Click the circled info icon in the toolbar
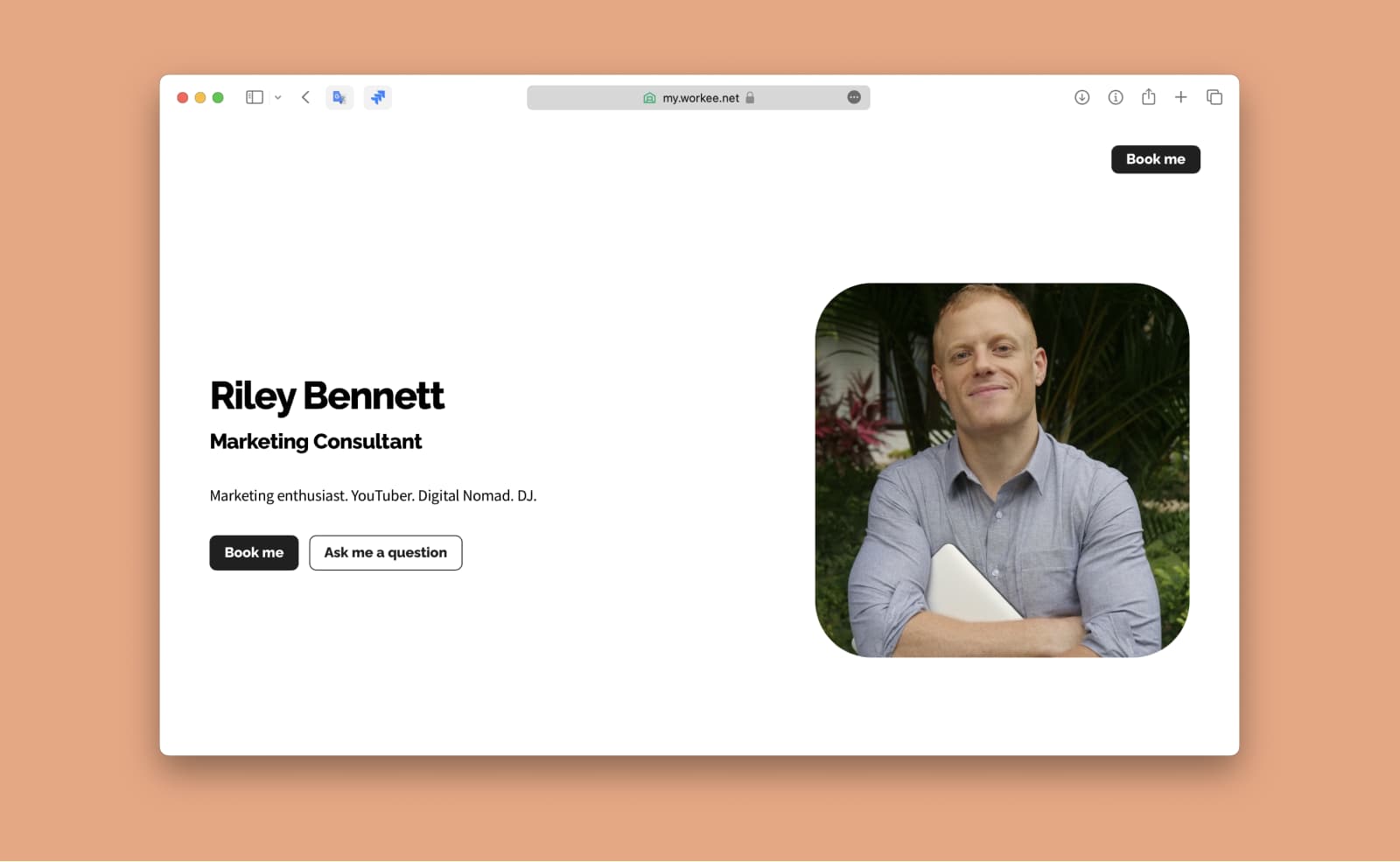Viewport: 1400px width, 862px height. click(1116, 97)
